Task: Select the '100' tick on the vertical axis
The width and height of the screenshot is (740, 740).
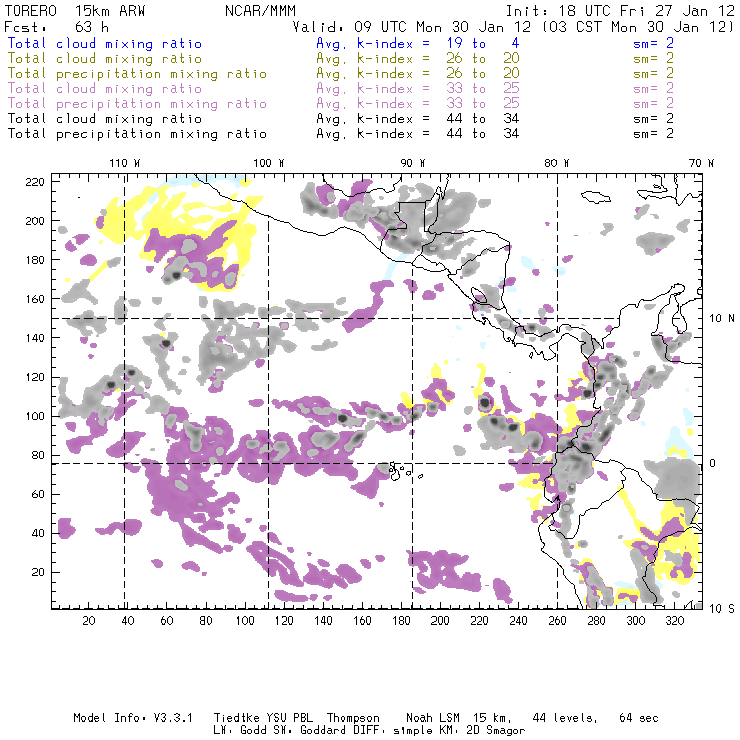Action: 35,416
